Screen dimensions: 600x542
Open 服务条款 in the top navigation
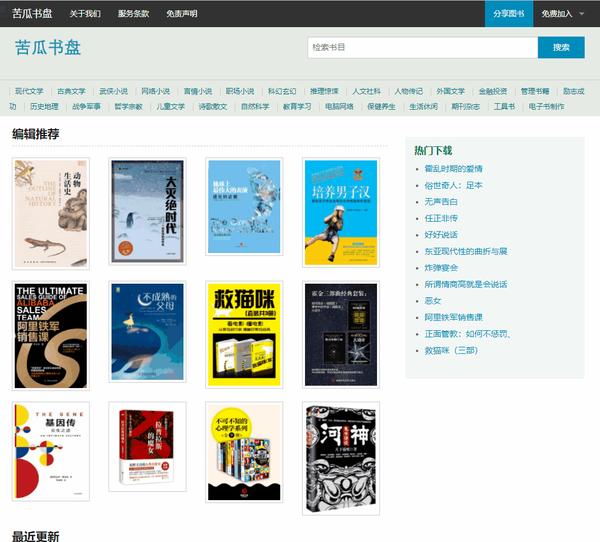133,14
